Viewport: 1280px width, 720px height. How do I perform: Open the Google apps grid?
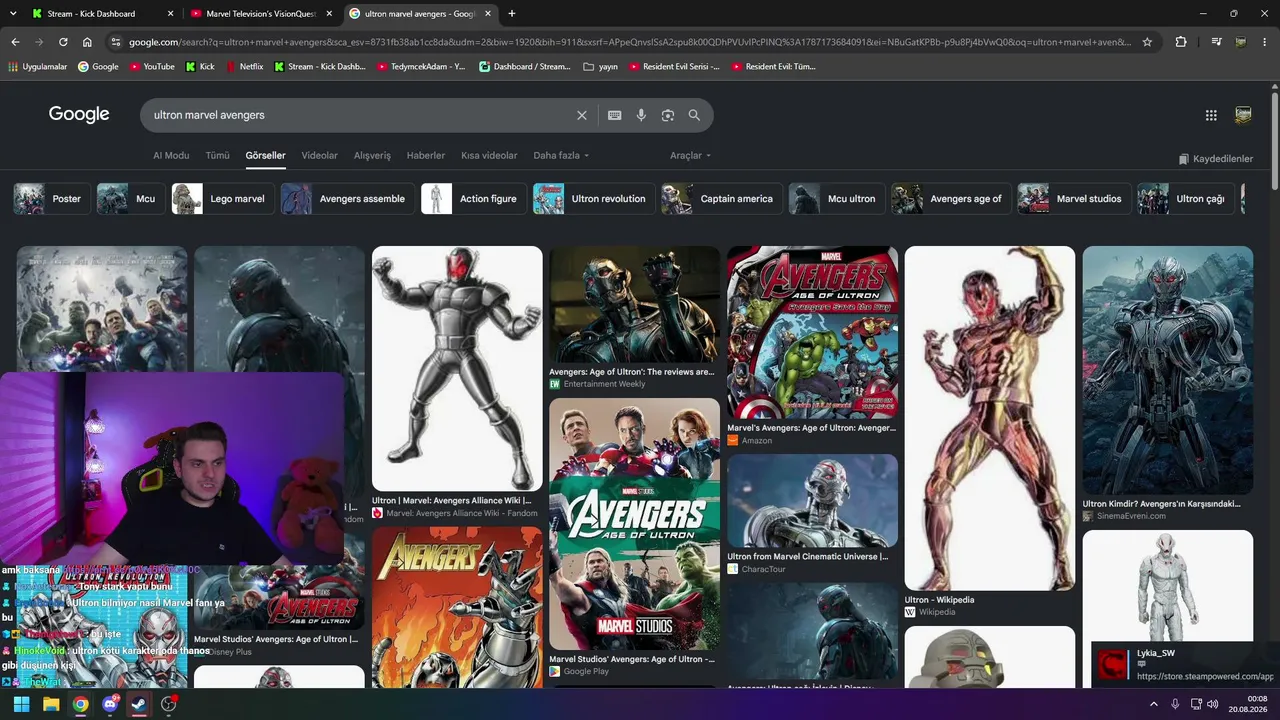click(x=1211, y=115)
